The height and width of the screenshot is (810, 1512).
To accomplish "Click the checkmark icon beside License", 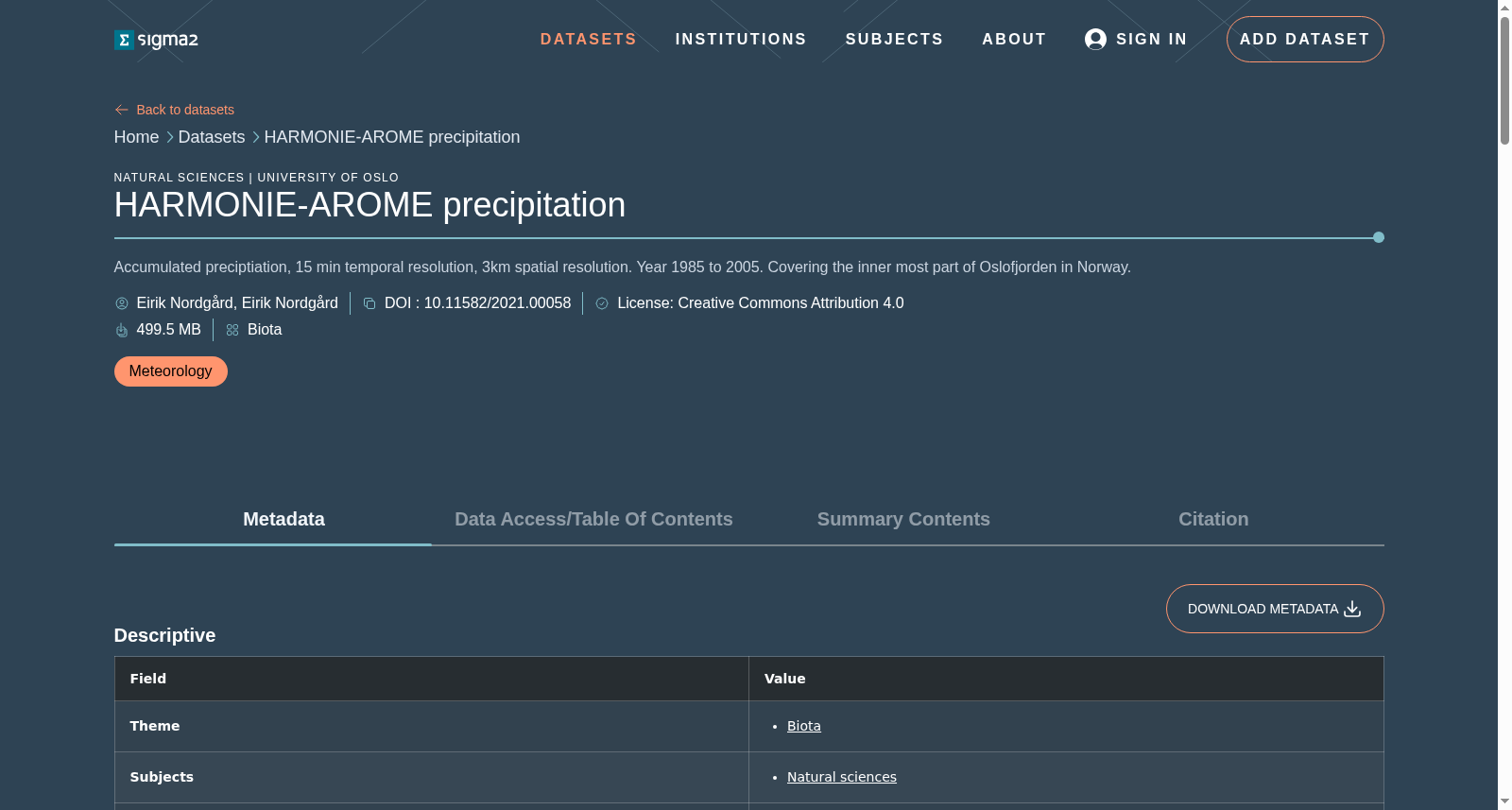I will pos(602,303).
